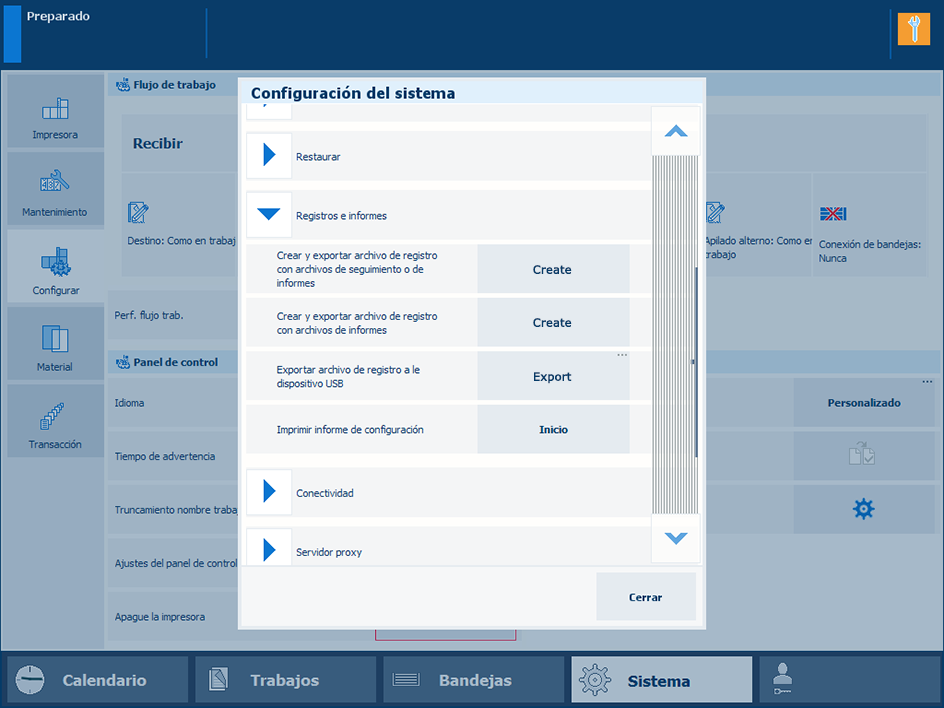Collapse the Registros e informes section
This screenshot has height=708, width=944.
pos(269,214)
